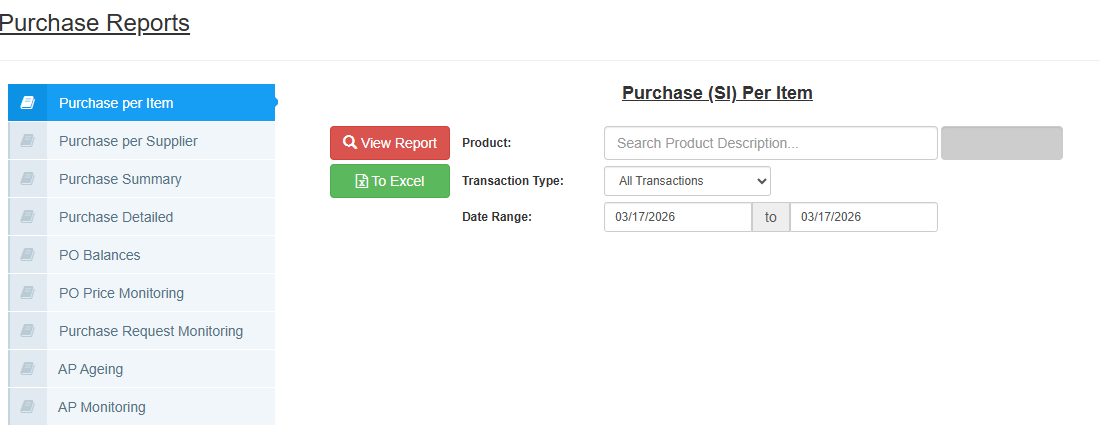Click the Purchase Reports page heading
Viewport: 1100px width, 439px height.
pyautogui.click(x=95, y=23)
